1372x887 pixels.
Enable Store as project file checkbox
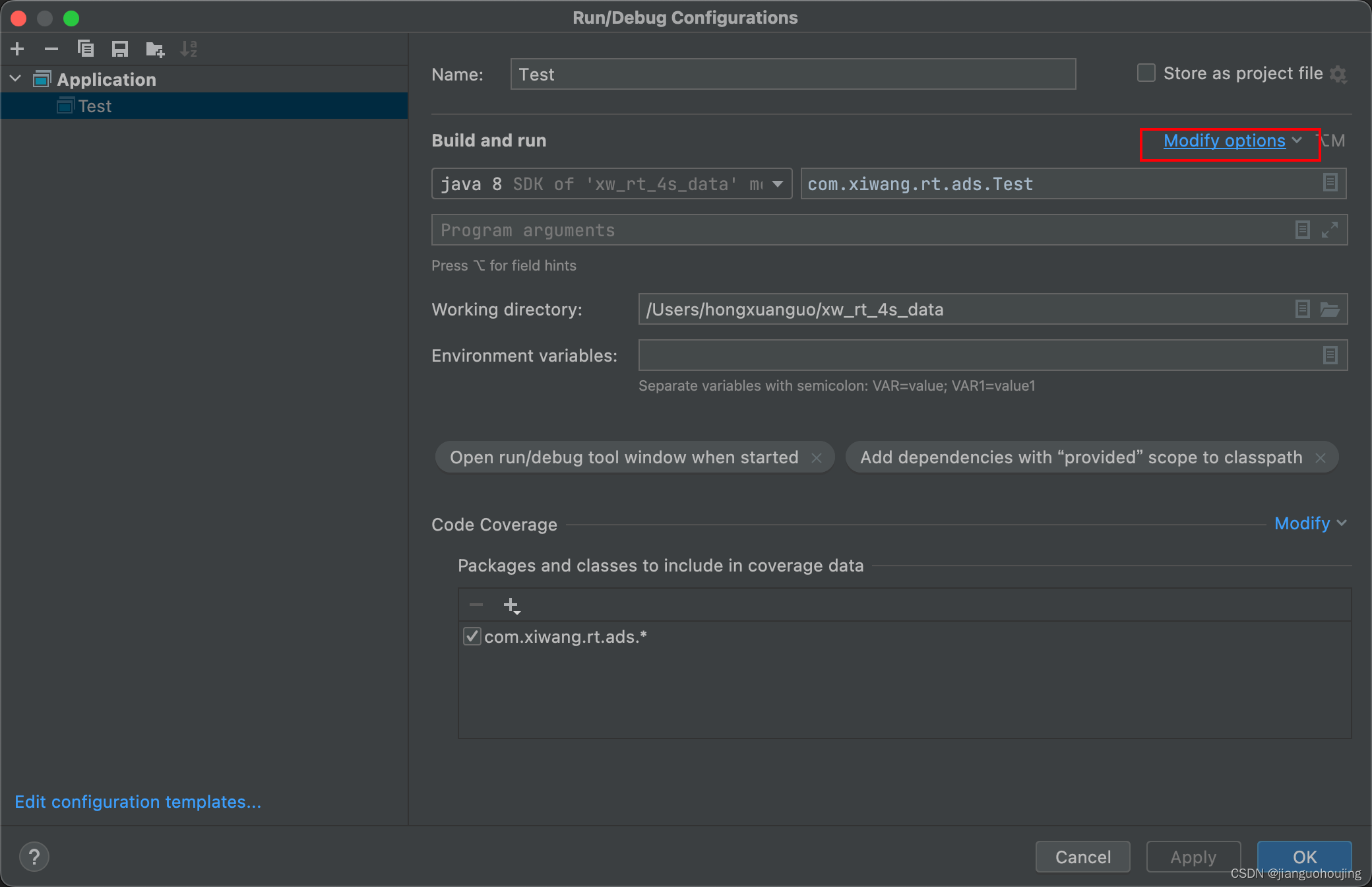(1146, 73)
